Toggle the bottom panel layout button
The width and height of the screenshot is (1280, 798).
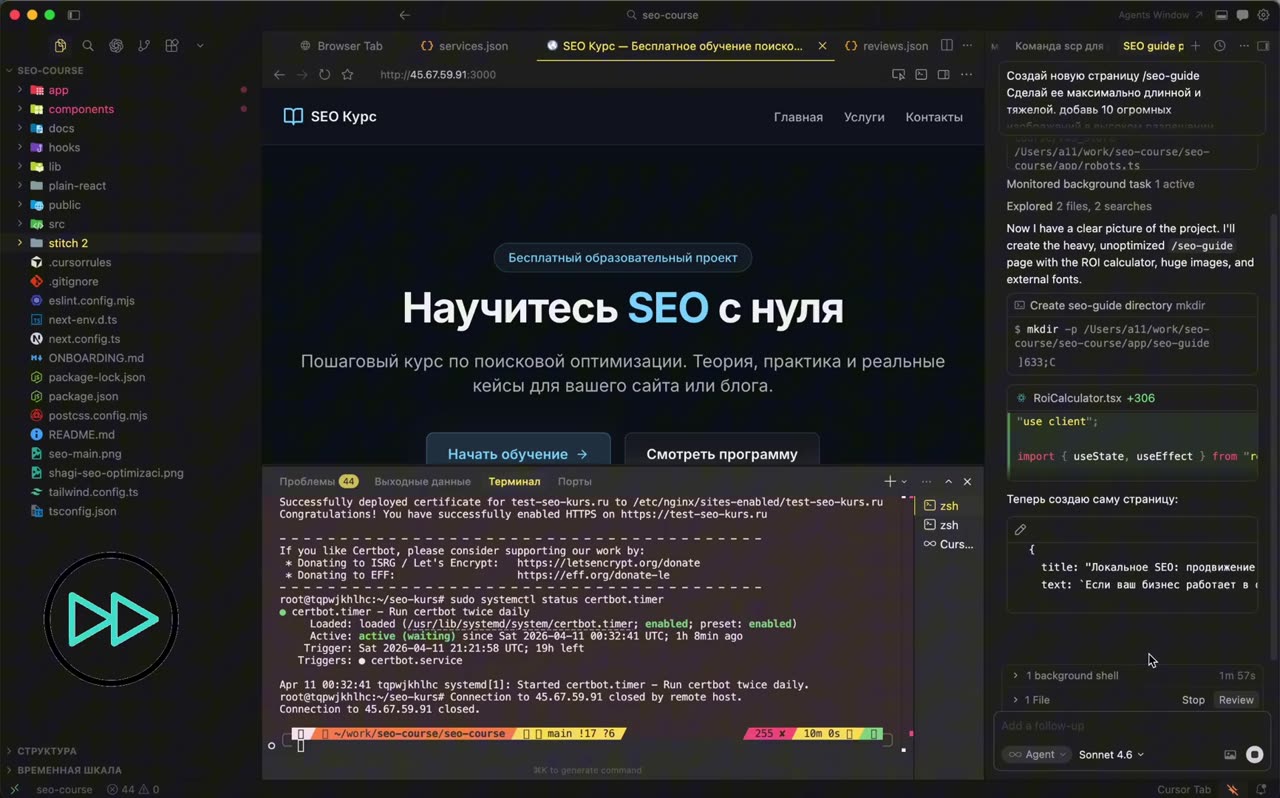[x=1221, y=15]
